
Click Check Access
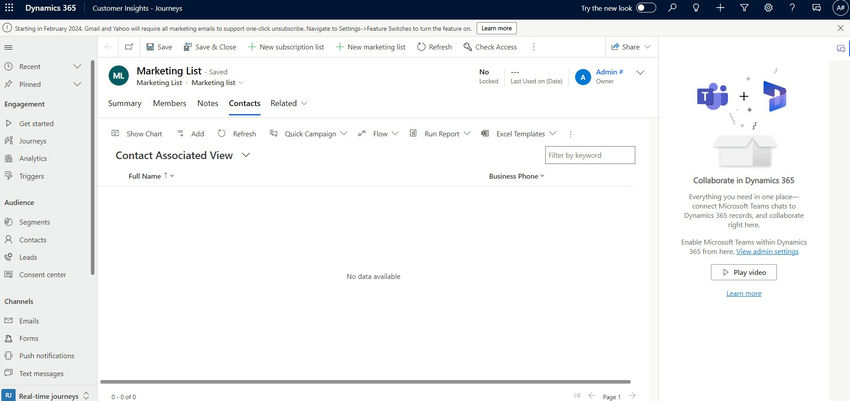coord(490,47)
